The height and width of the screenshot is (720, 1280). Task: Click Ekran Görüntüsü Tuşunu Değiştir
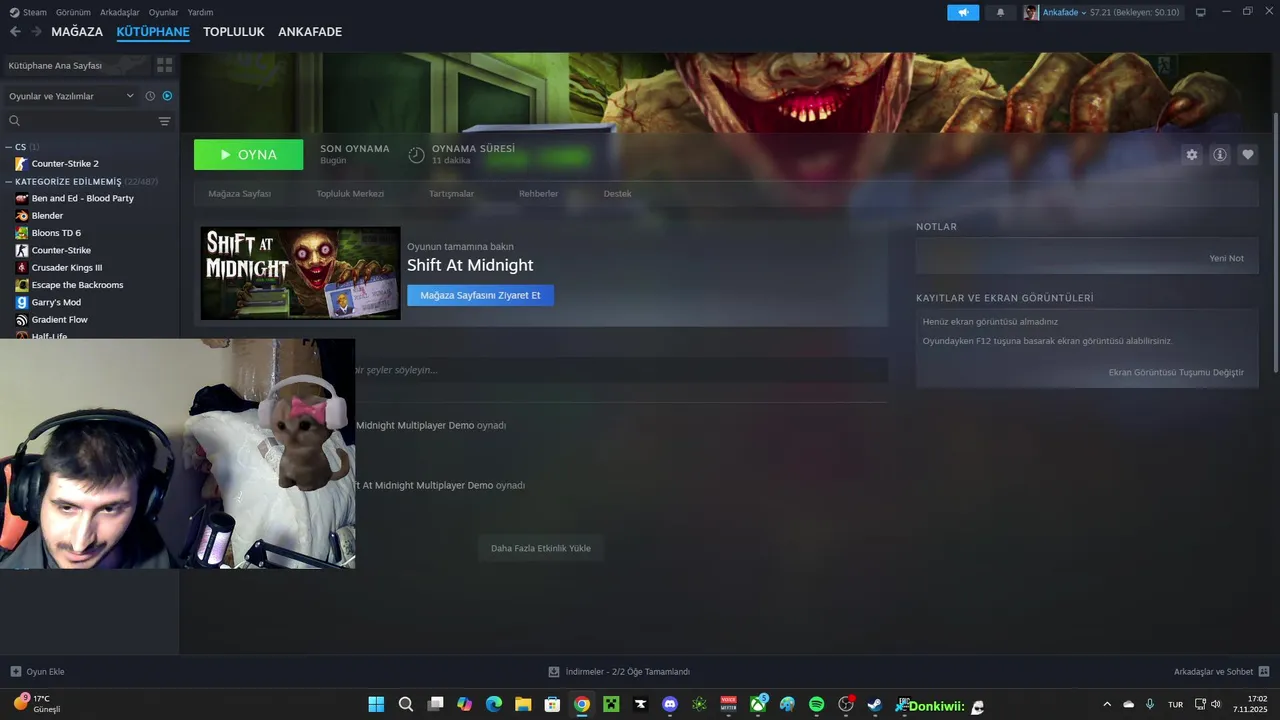tap(1176, 372)
